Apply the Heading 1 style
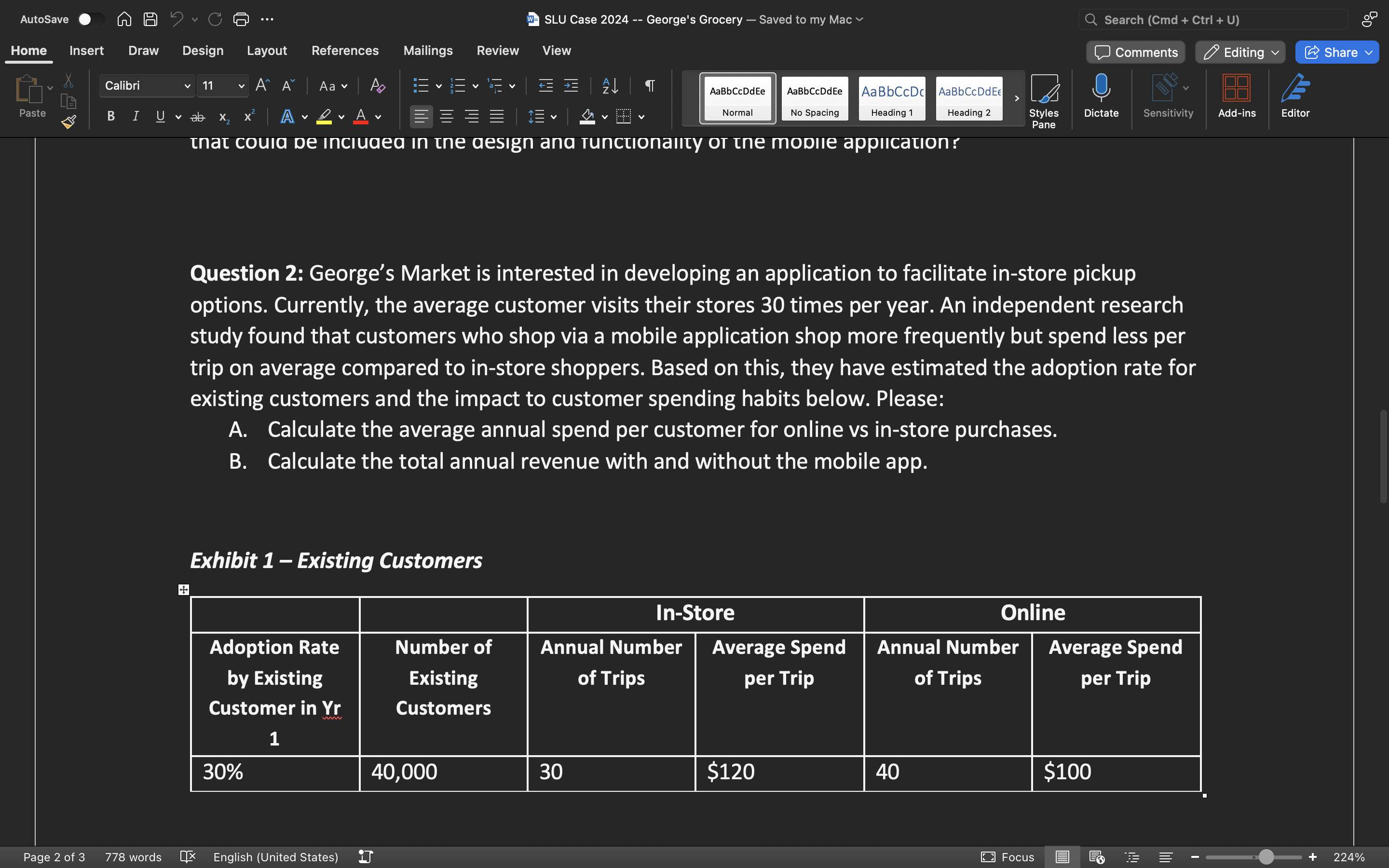 point(891,98)
